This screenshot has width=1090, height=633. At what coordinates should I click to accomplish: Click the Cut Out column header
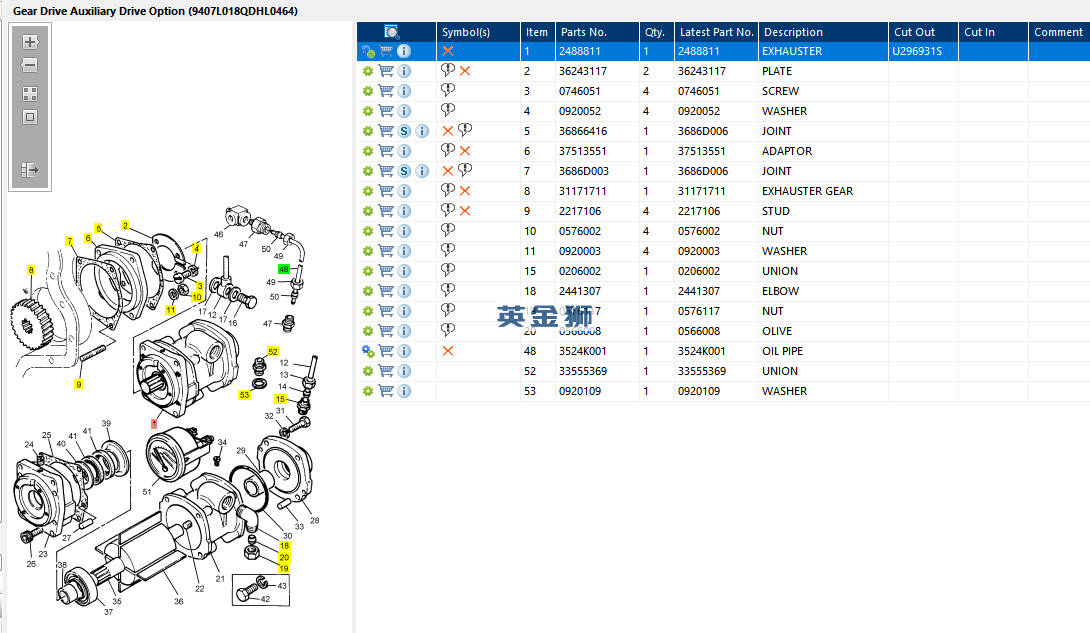click(x=923, y=32)
